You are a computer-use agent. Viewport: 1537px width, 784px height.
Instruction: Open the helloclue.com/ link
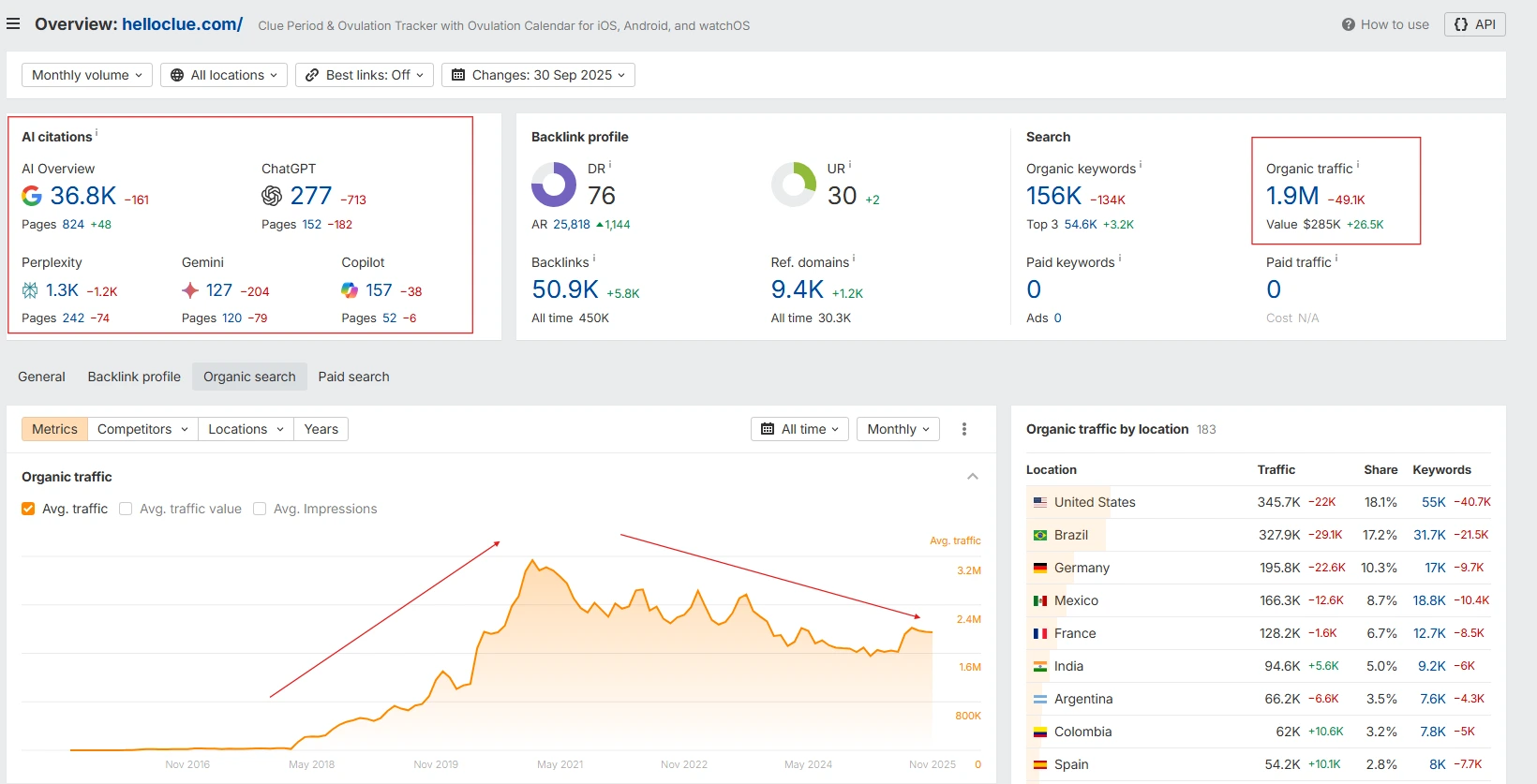(182, 24)
